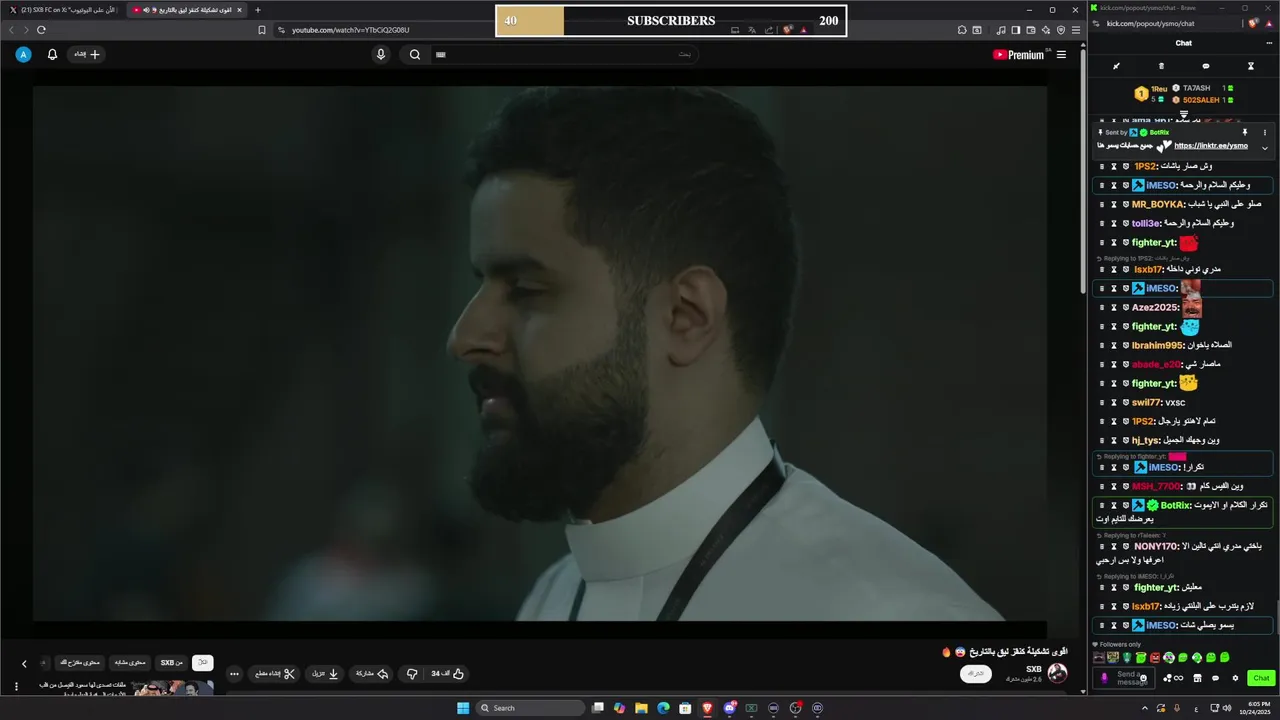Select the 'من SXB' filter chip
The width and height of the screenshot is (1280, 720).
(x=172, y=663)
